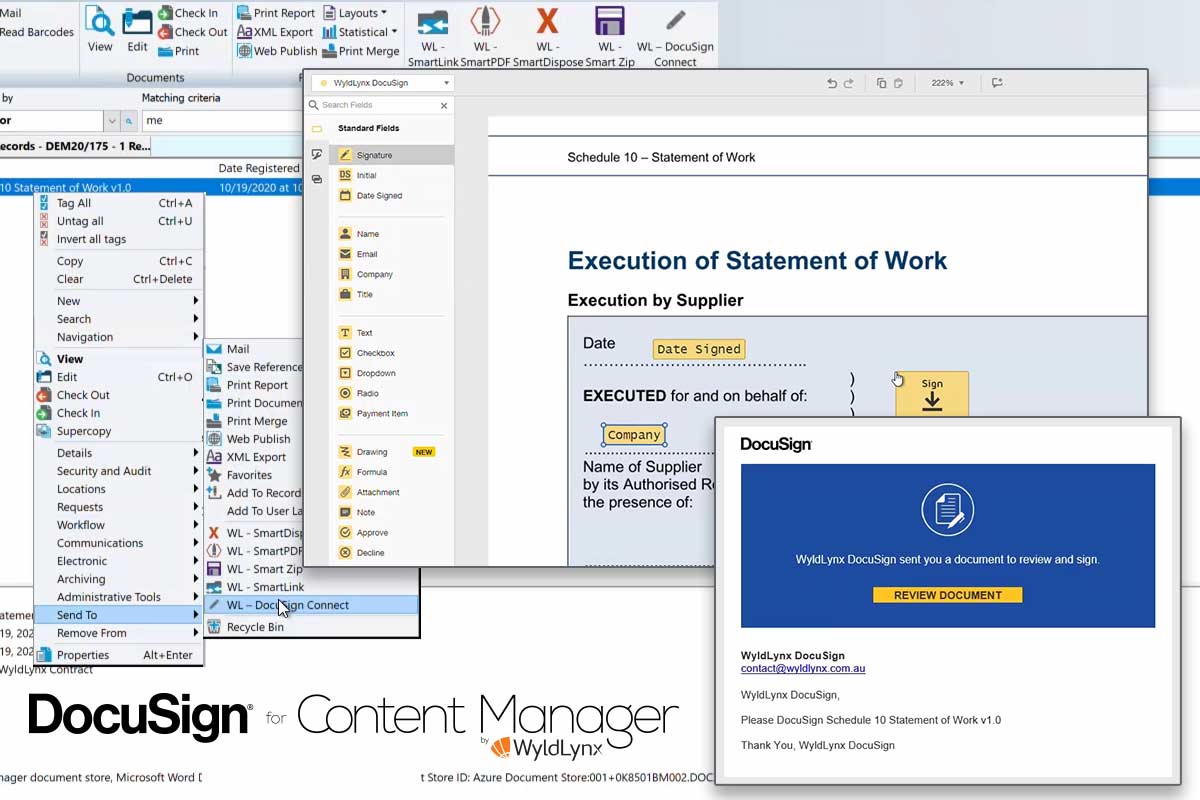Click the copy icon in DocuSign toolbar
The image size is (1200, 800).
click(881, 83)
